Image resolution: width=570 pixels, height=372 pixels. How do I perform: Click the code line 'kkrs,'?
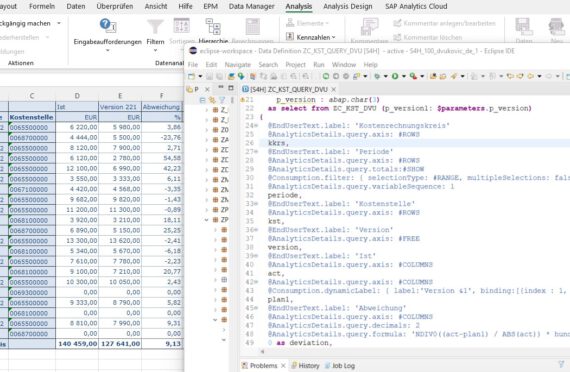278,143
